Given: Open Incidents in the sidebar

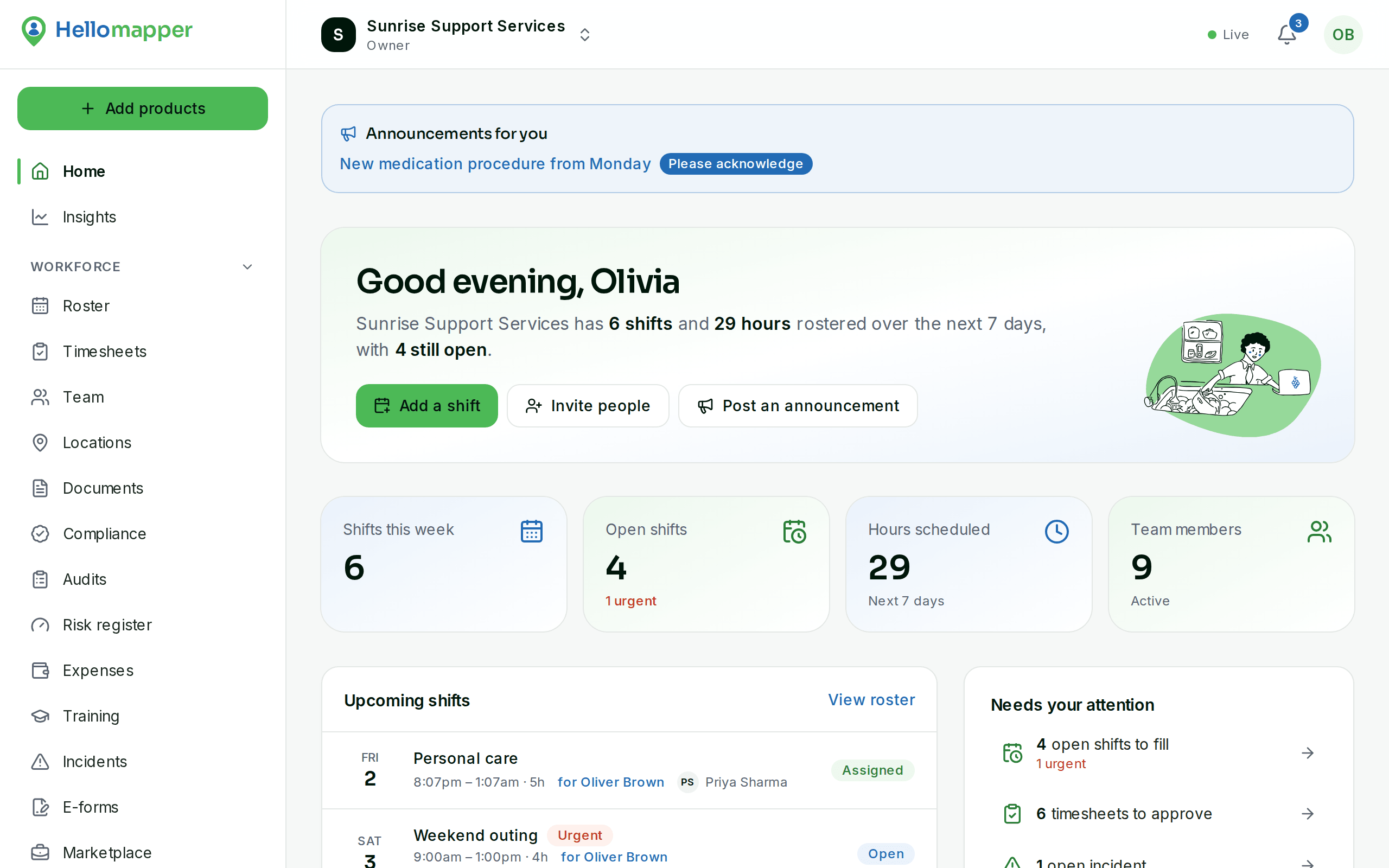Looking at the screenshot, I should (142, 762).
